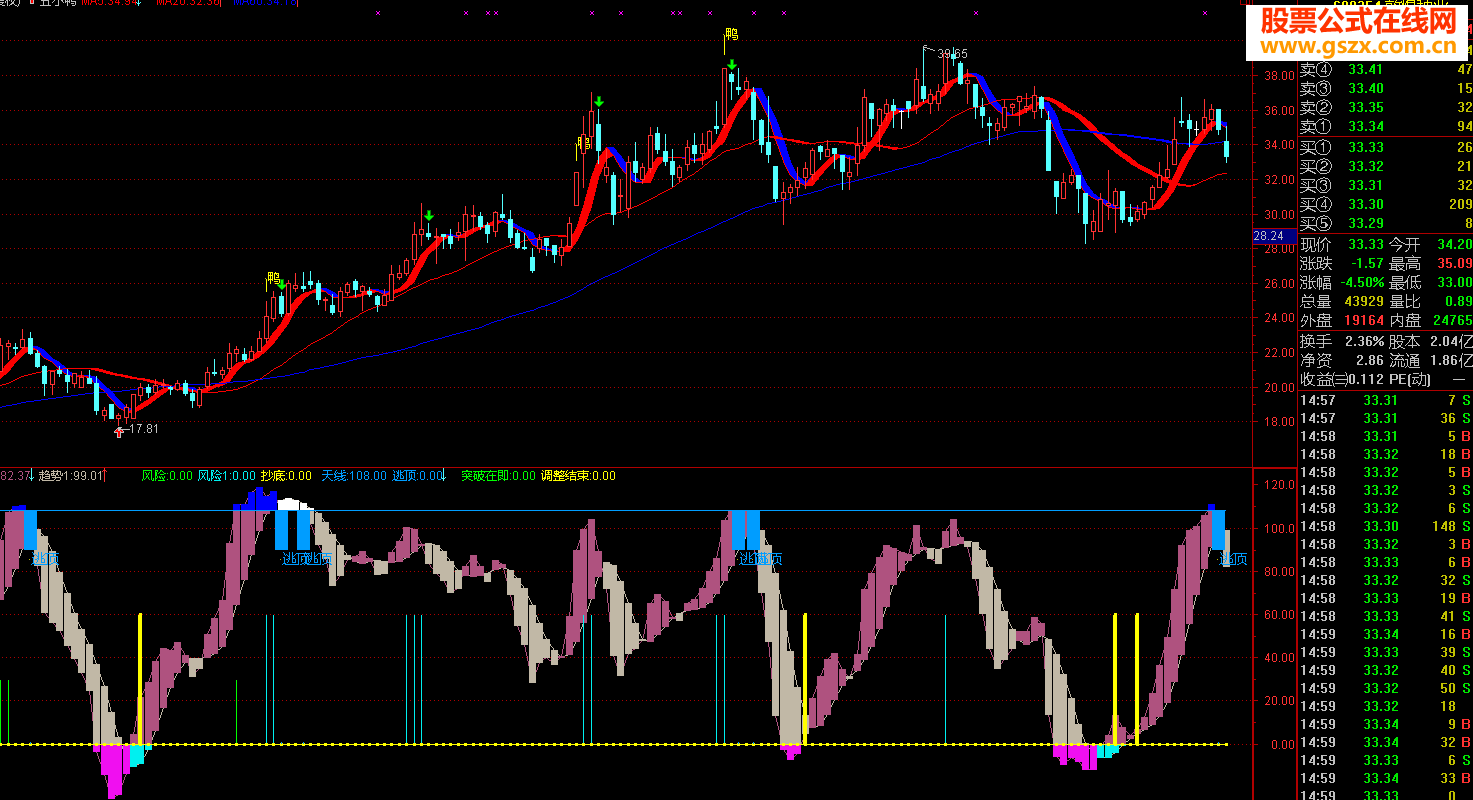Select the 卖④ ask row at 33.41

tap(1385, 69)
